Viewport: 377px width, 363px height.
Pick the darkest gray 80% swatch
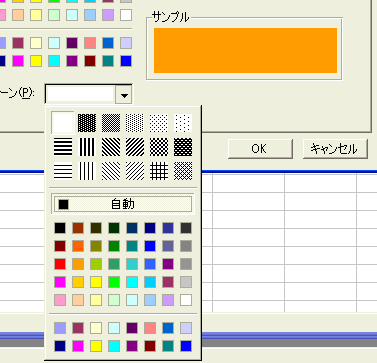186,228
